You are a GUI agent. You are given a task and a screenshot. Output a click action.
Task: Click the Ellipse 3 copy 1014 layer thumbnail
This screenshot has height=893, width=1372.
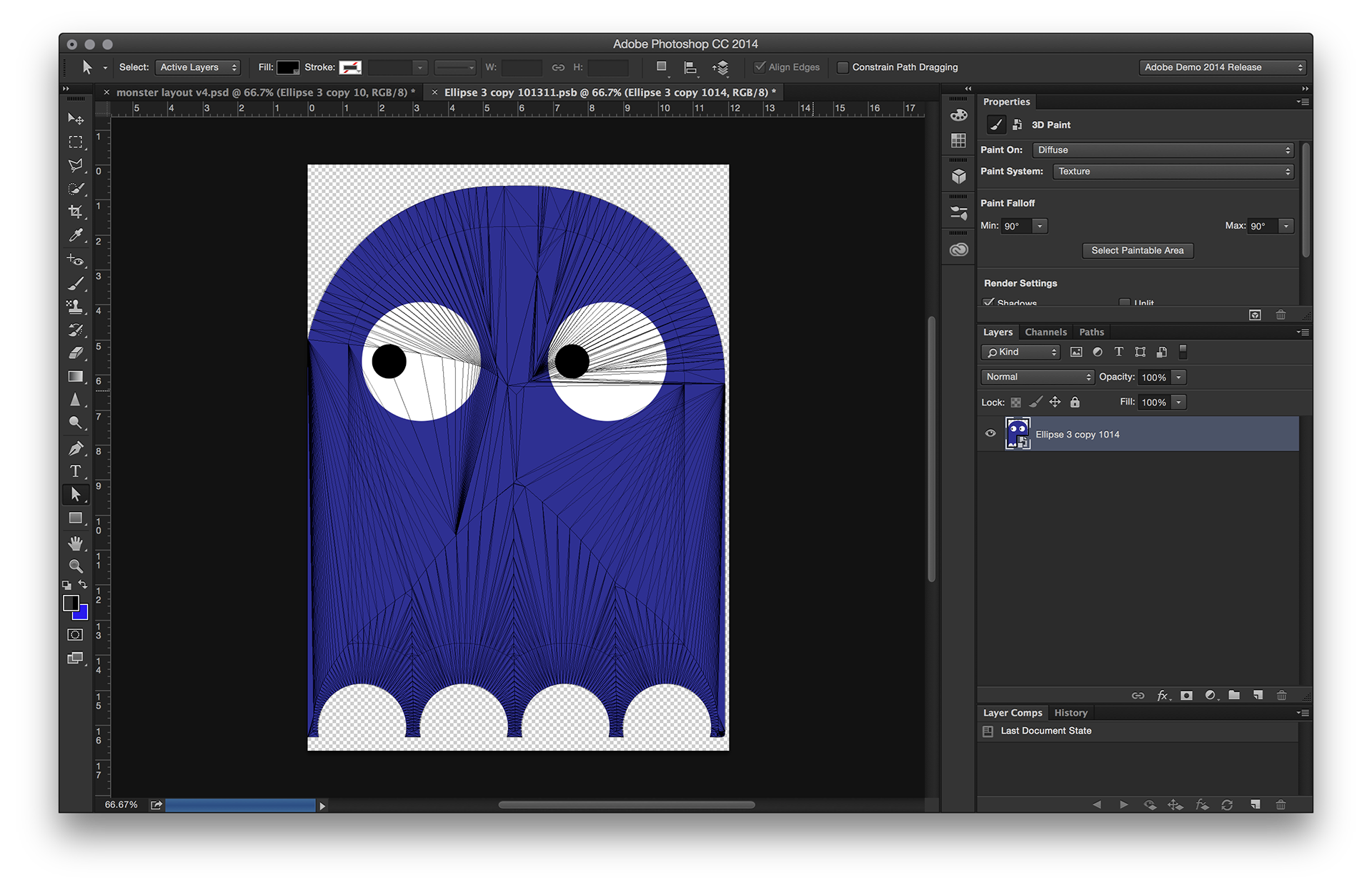(1018, 433)
